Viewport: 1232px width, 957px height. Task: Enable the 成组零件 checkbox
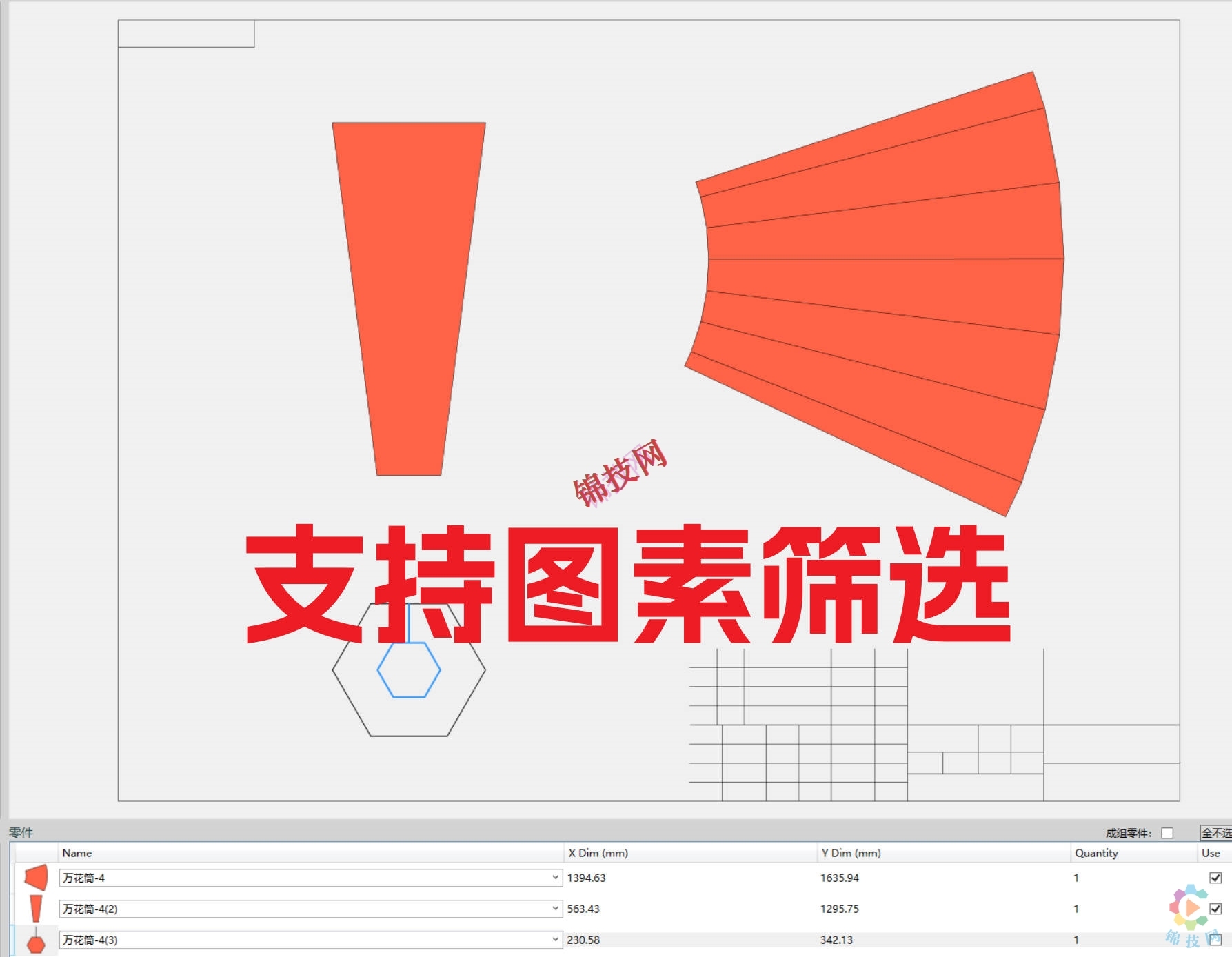coord(1167,833)
